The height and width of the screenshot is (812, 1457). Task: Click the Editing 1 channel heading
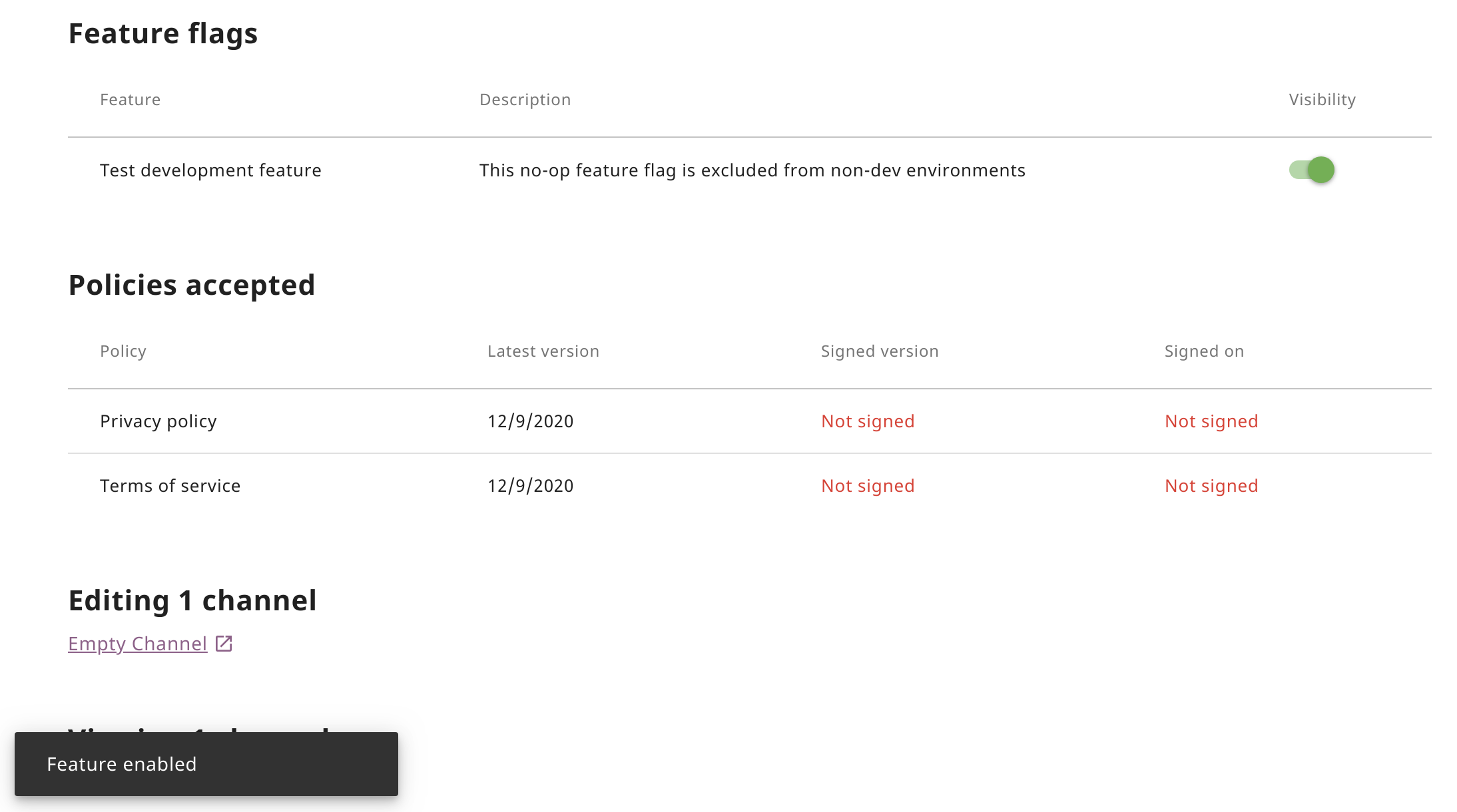tap(192, 600)
